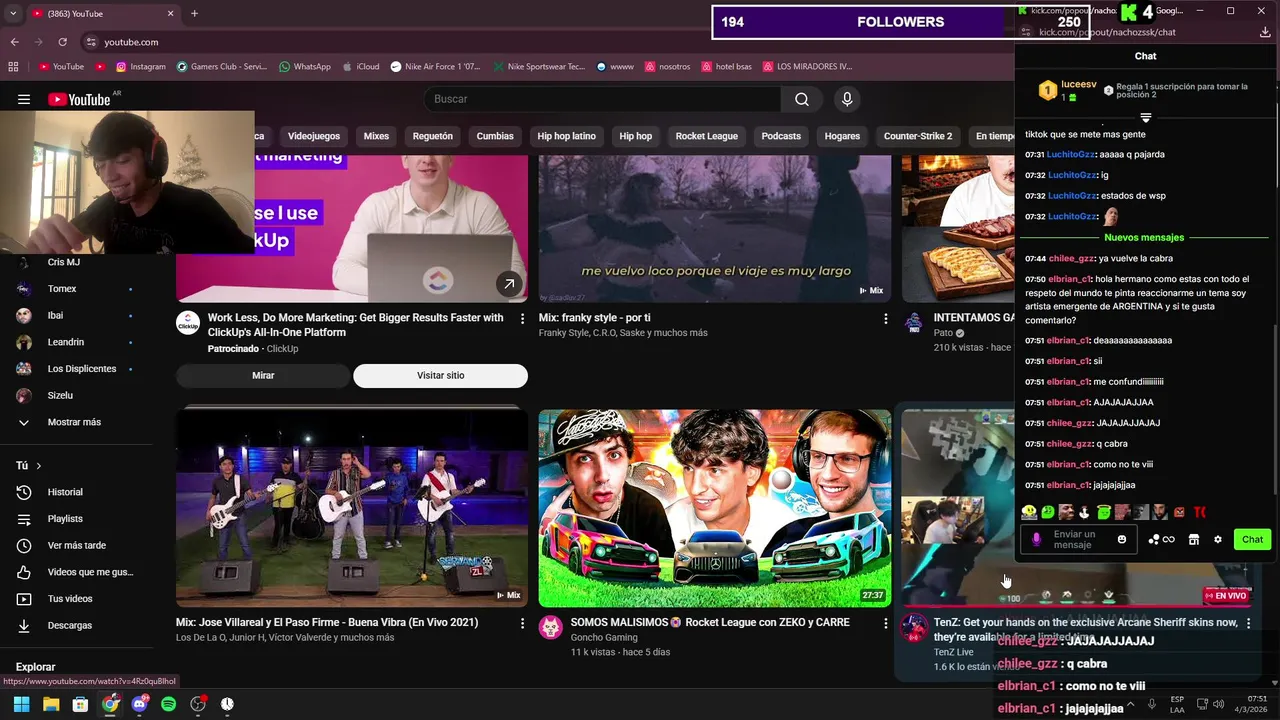
Task: Open options for SOMOS MALISIMOS video
Action: pos(885,623)
